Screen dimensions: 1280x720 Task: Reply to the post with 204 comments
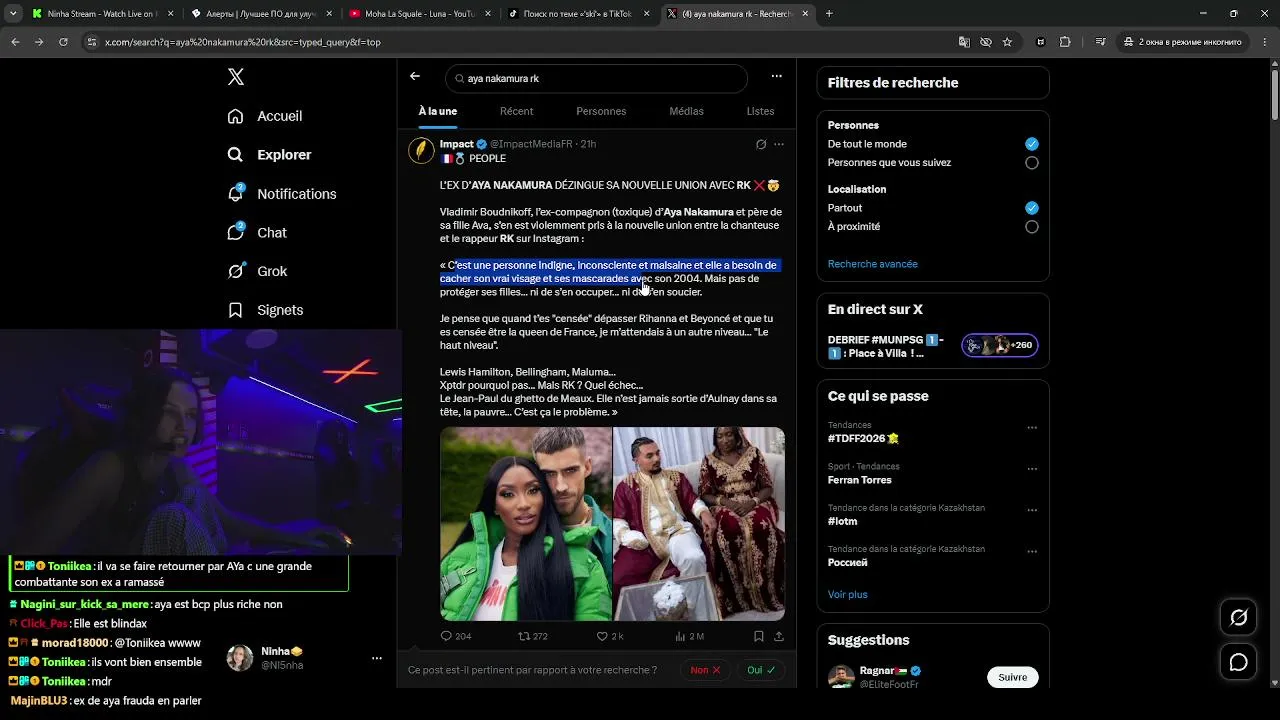click(x=456, y=636)
